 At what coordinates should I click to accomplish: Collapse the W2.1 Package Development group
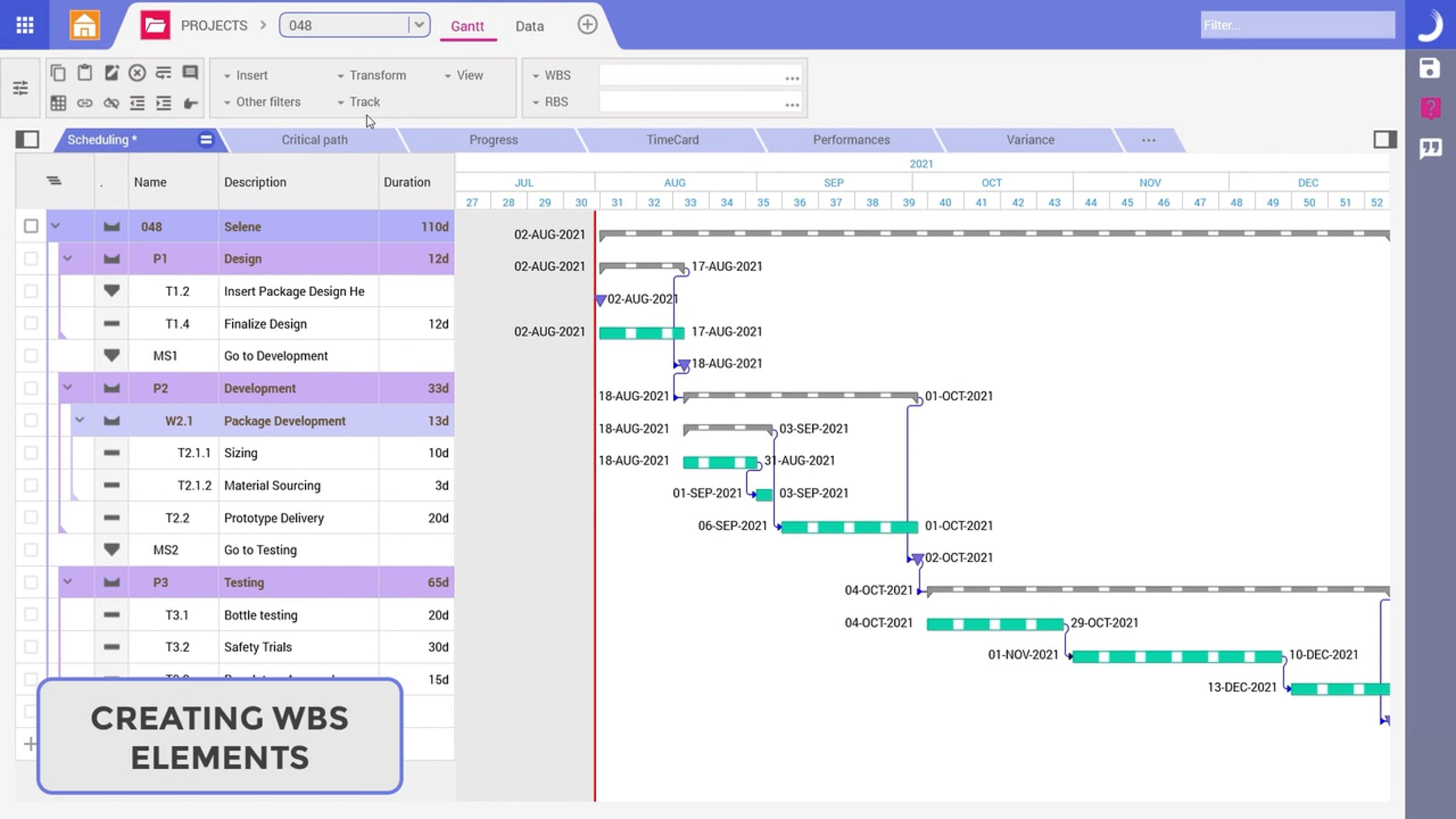(79, 420)
